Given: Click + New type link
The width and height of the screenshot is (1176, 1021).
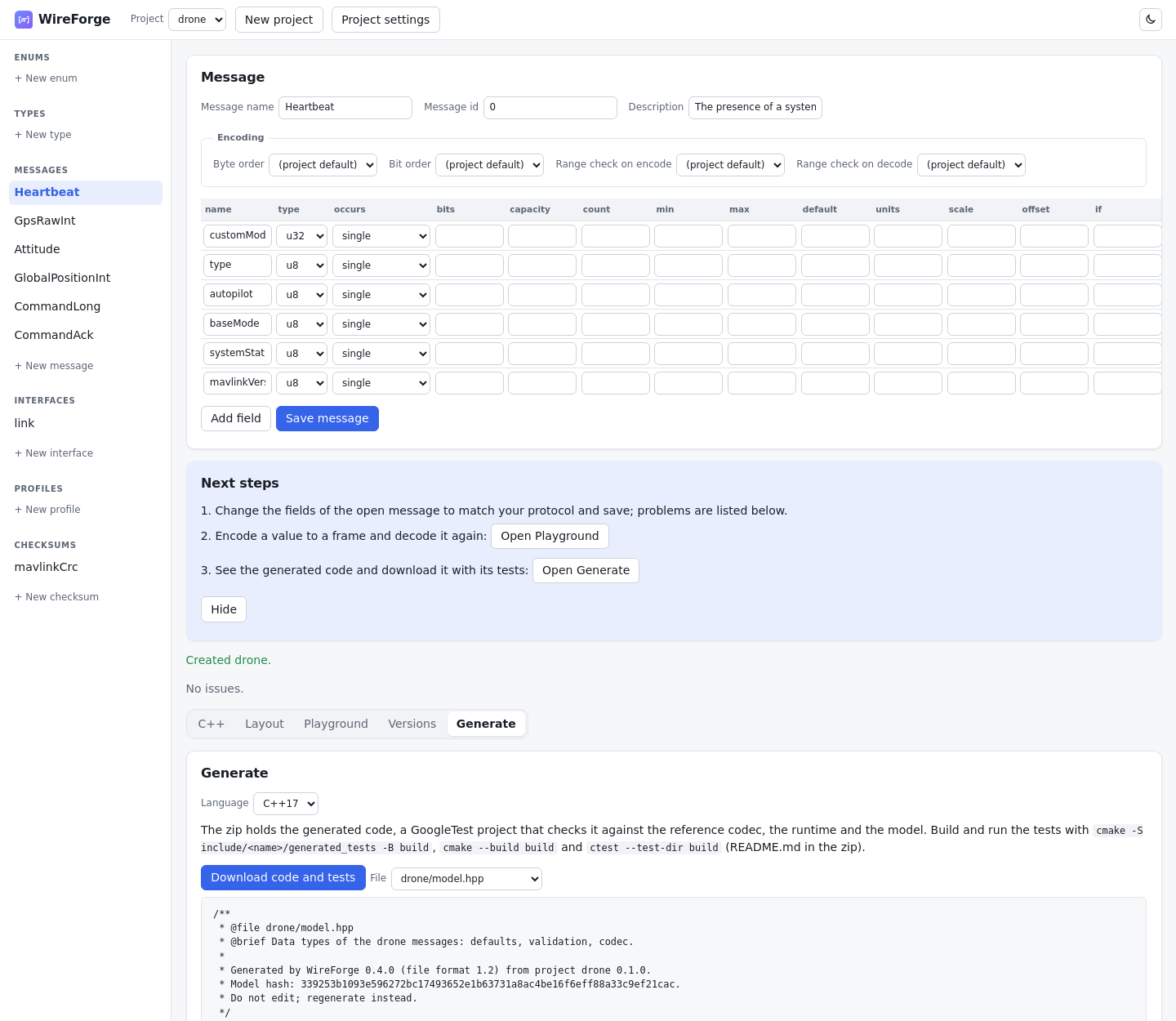Looking at the screenshot, I should click(x=42, y=135).
